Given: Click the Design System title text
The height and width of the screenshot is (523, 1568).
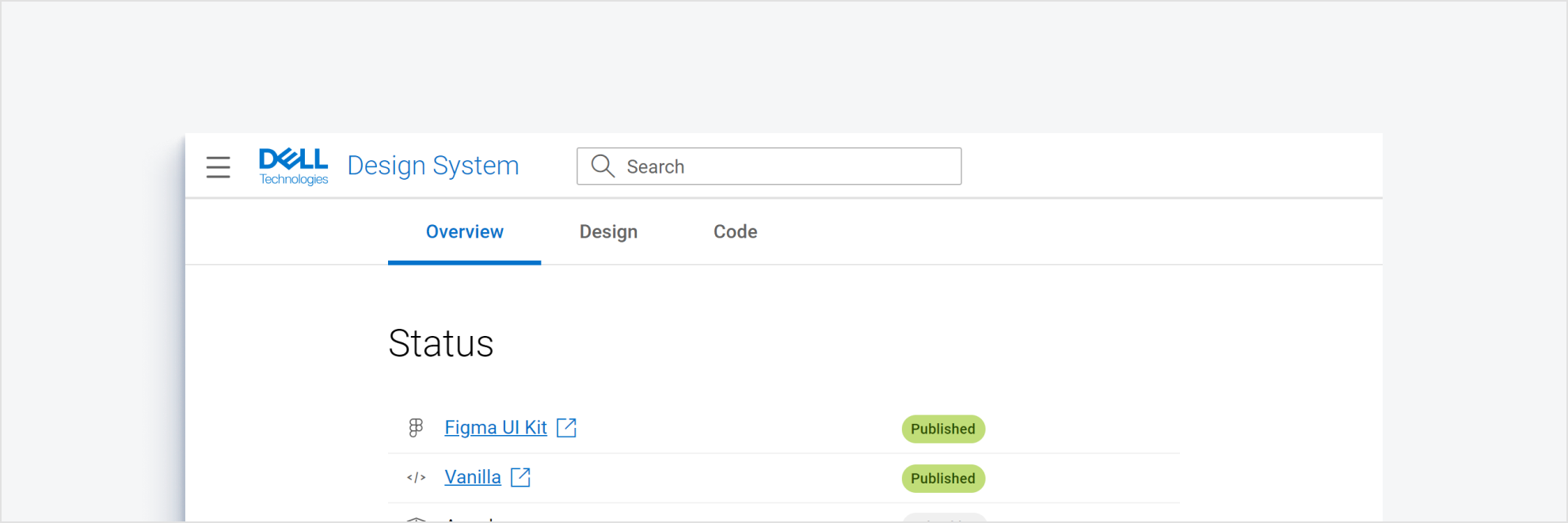Looking at the screenshot, I should point(433,166).
